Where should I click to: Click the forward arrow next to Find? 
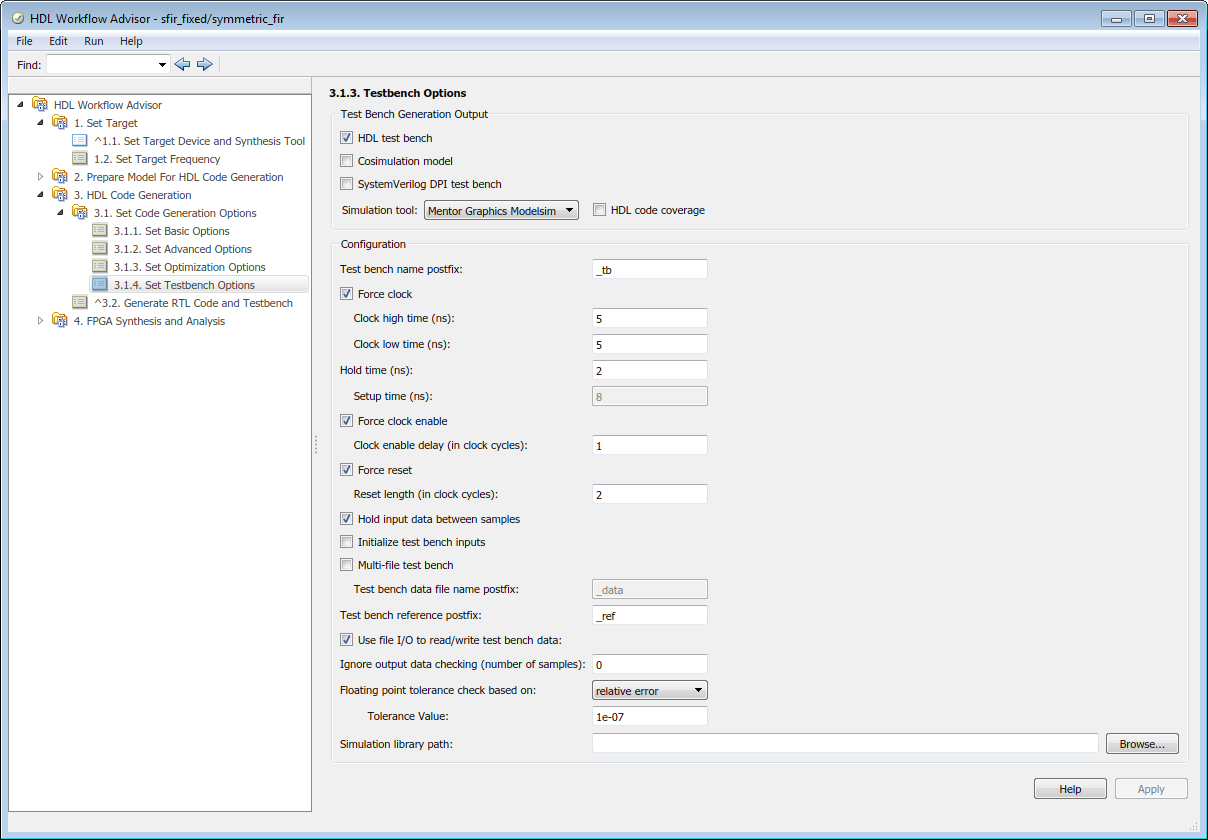205,64
